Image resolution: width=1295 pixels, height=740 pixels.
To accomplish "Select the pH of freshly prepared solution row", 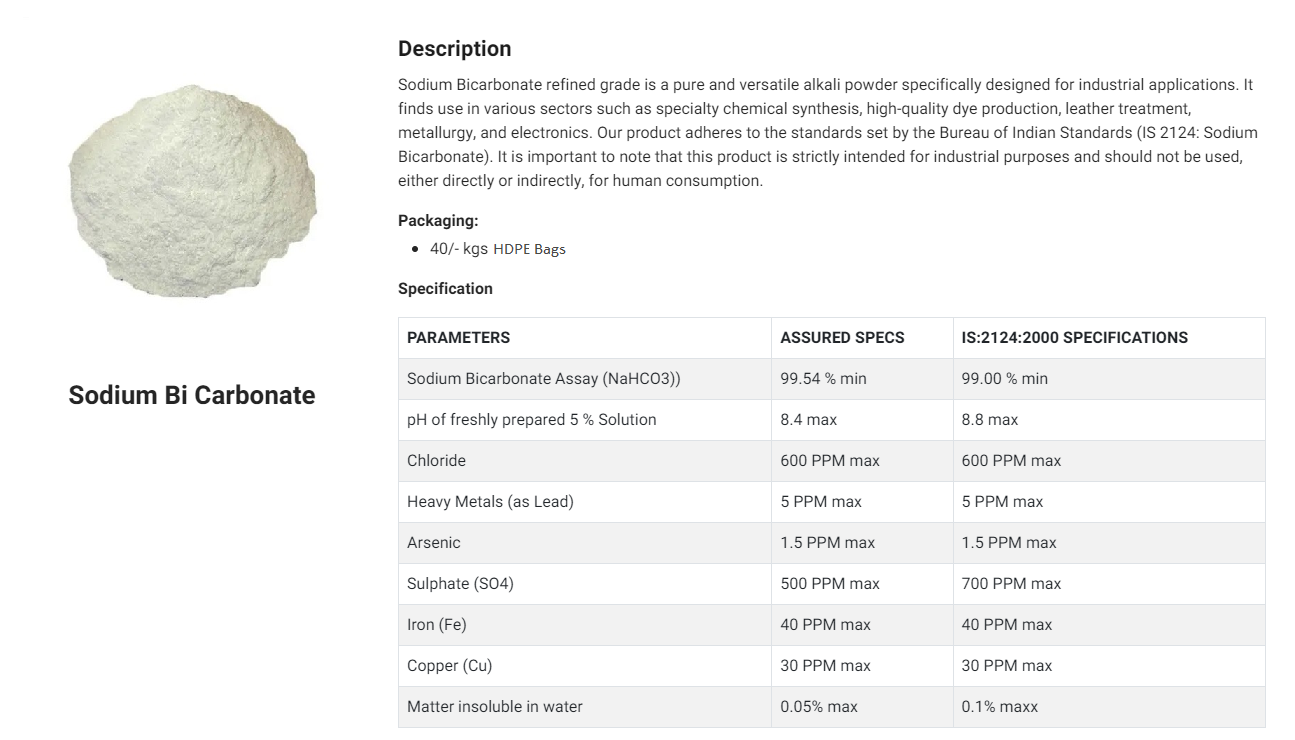I will [832, 420].
